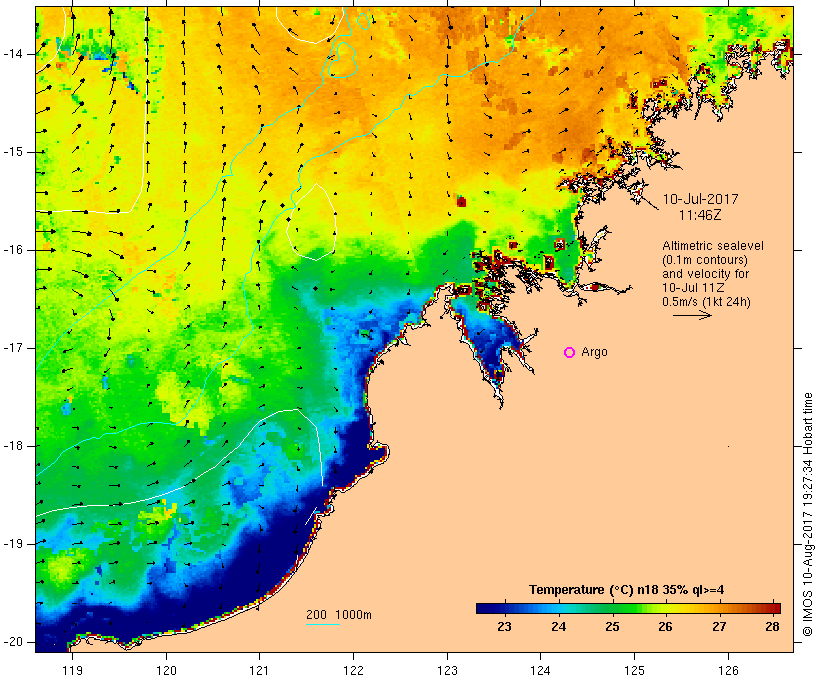Click the '200 1000m' bathymetry label

(339, 615)
